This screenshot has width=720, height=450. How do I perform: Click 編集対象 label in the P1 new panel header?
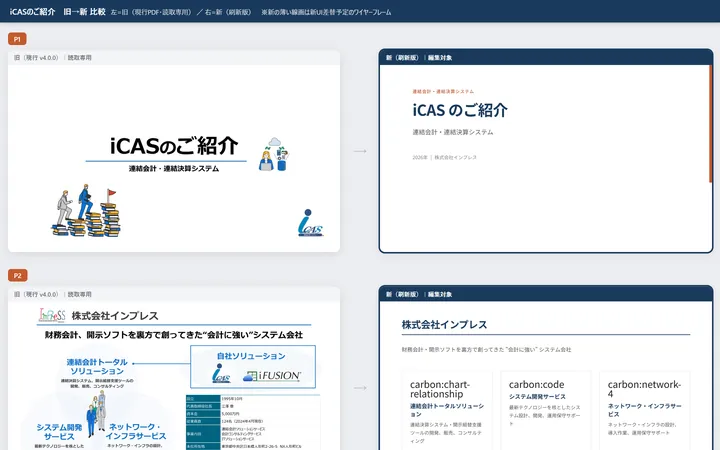[x=440, y=57]
